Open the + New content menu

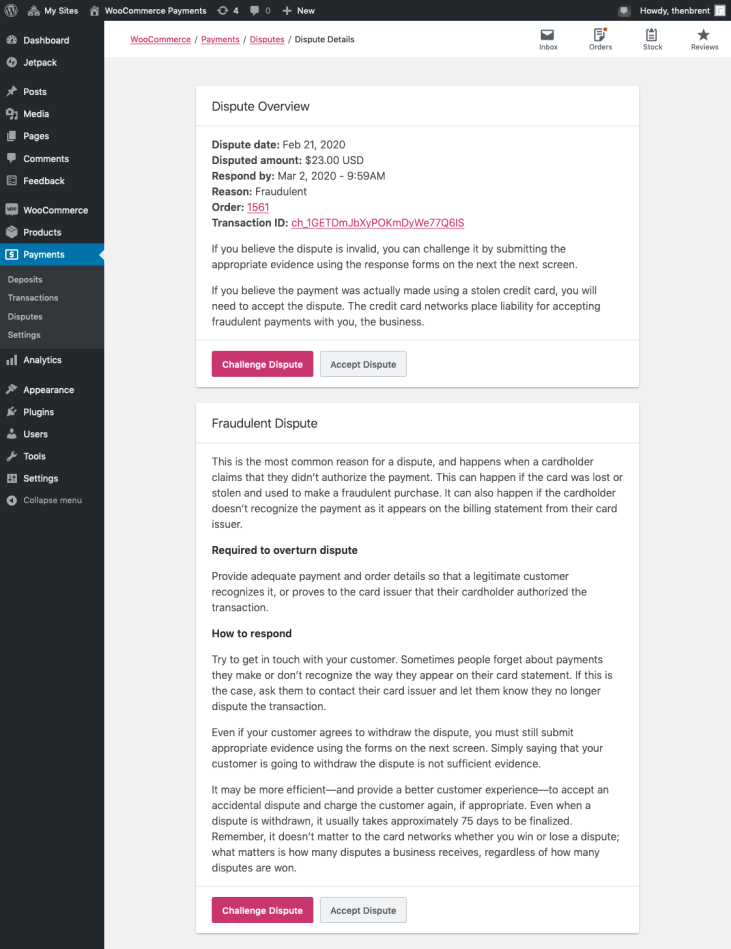(x=298, y=10)
